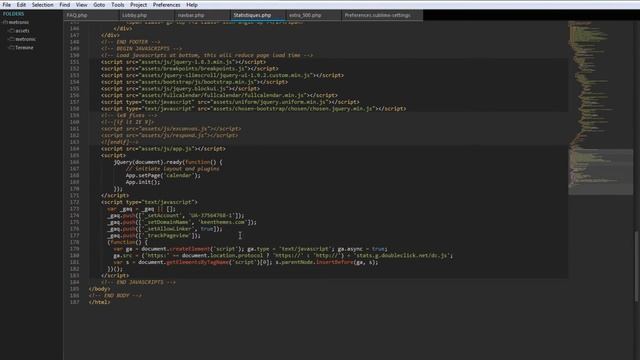Click the END FOOTER comment line
This screenshot has height=360, width=640.
tap(131, 42)
